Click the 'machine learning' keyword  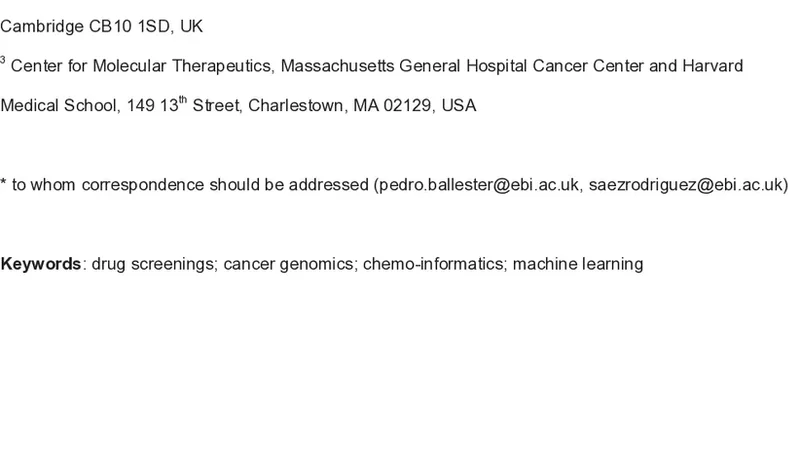(577, 264)
